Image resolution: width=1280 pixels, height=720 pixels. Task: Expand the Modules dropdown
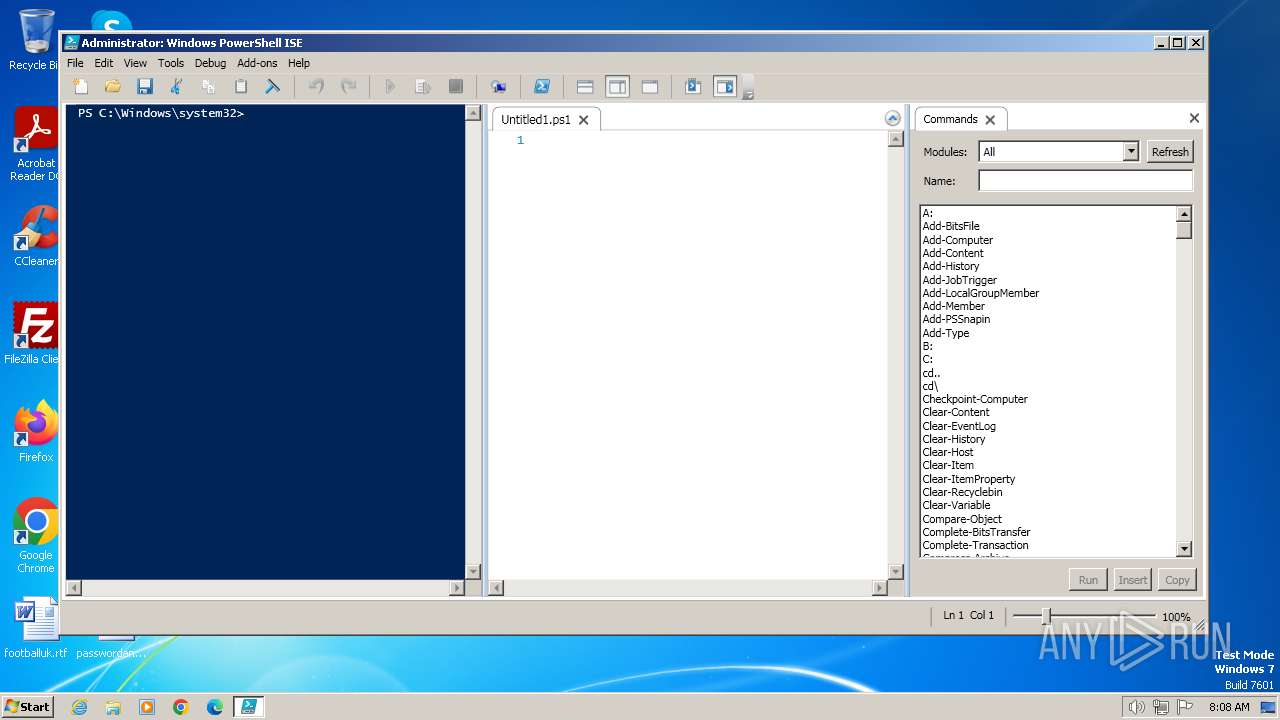pos(1131,152)
